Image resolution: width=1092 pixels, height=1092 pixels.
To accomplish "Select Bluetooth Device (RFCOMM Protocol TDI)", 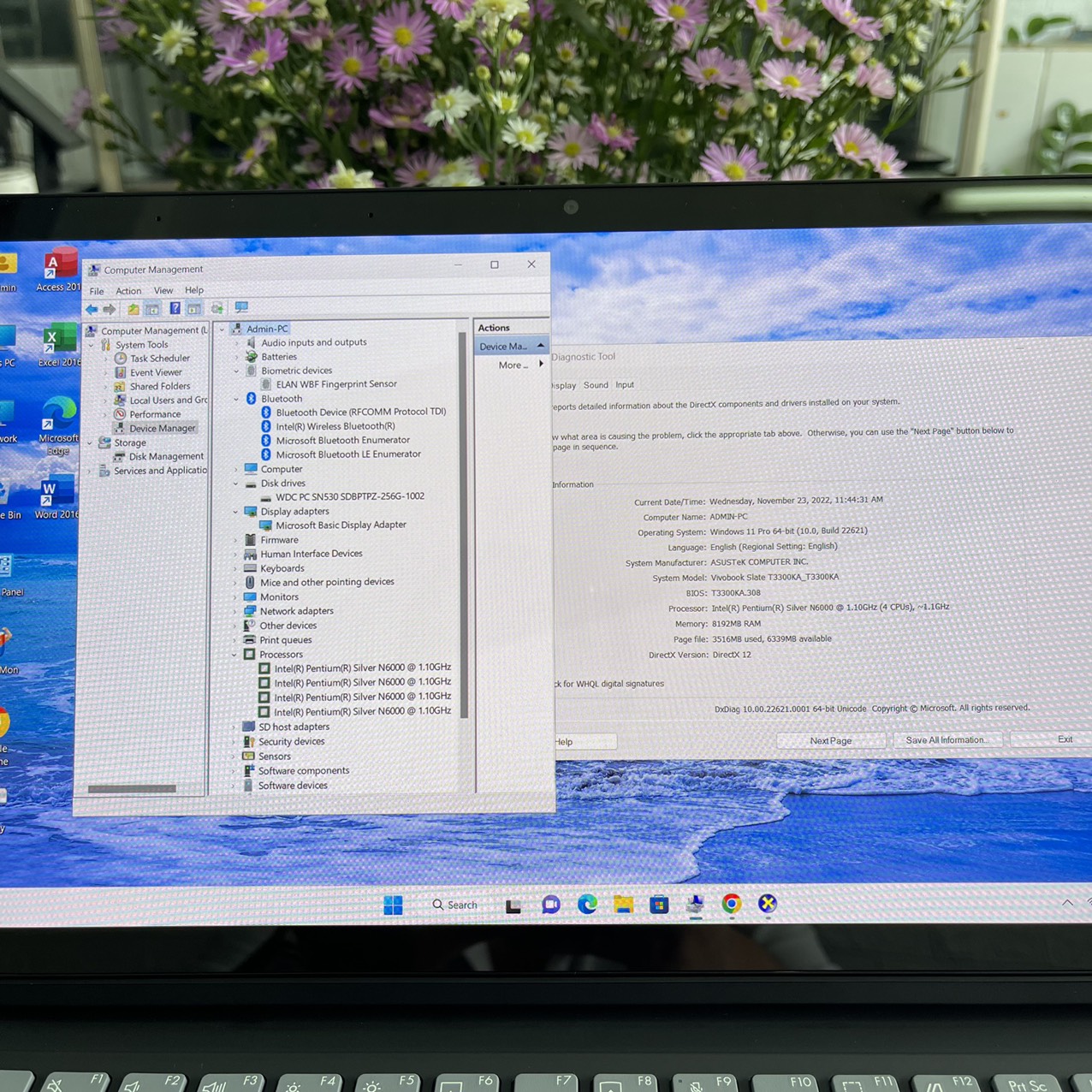I will (x=360, y=412).
